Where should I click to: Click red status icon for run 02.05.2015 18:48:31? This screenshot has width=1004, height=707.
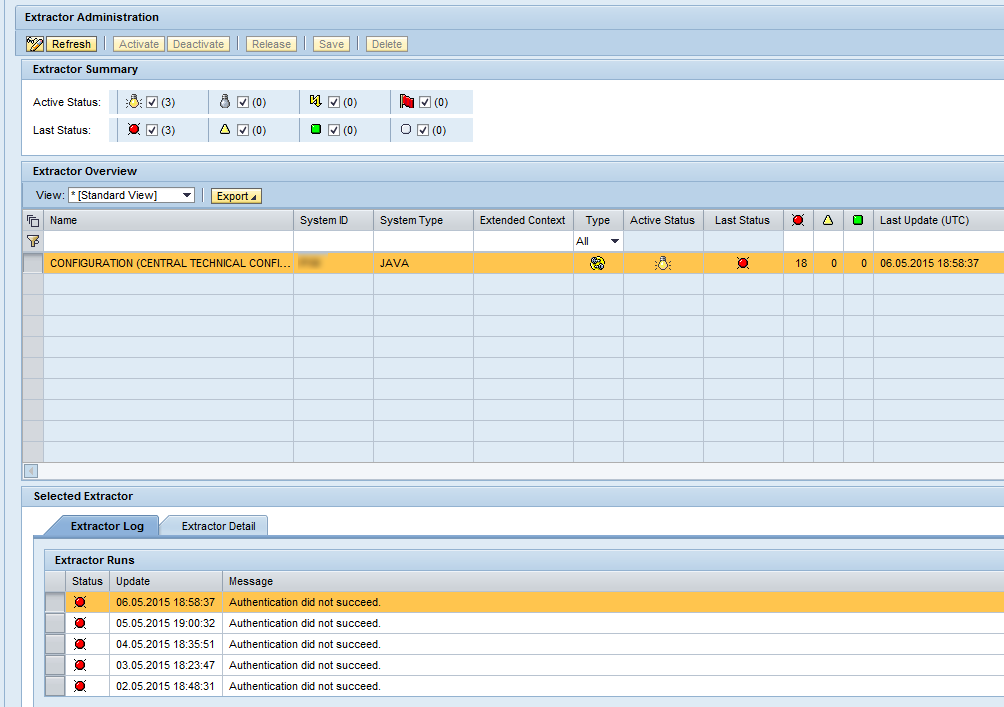pyautogui.click(x=80, y=687)
